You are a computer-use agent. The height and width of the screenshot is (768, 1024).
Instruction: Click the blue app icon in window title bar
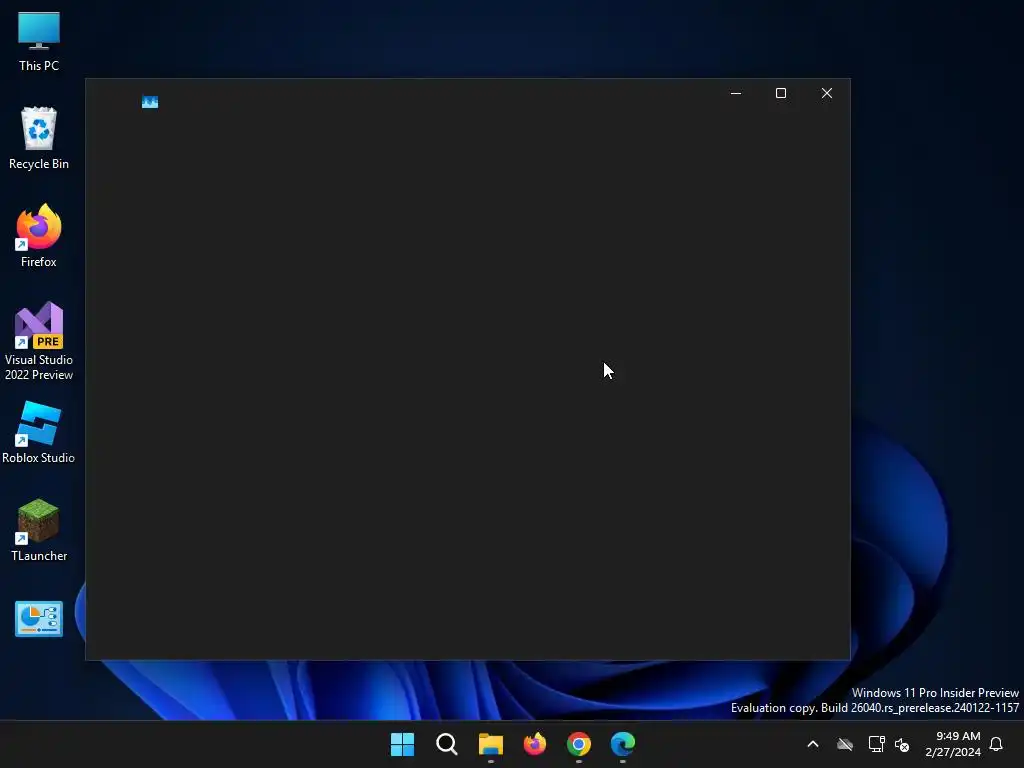click(150, 102)
